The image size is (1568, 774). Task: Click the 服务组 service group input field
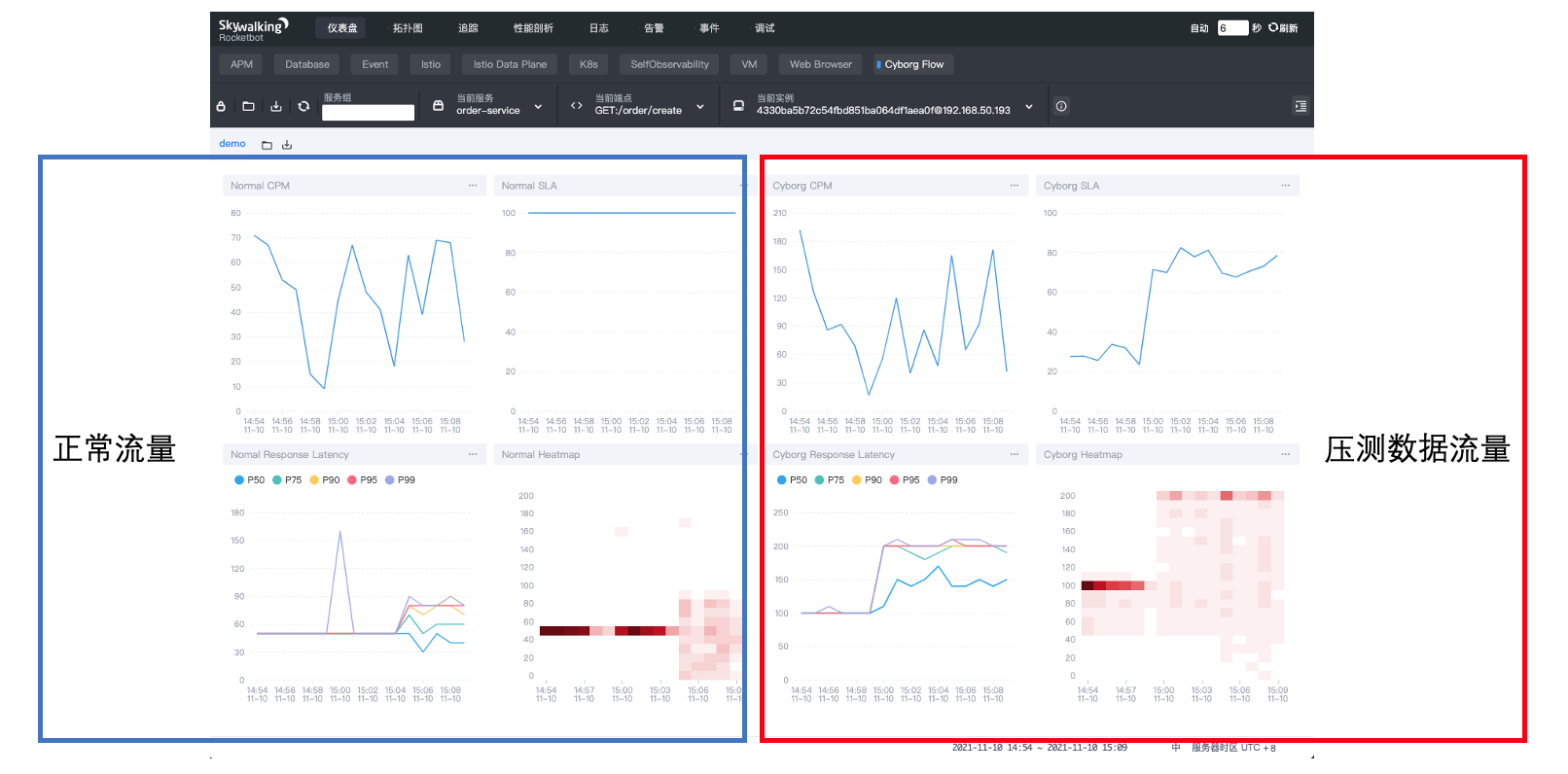click(368, 113)
